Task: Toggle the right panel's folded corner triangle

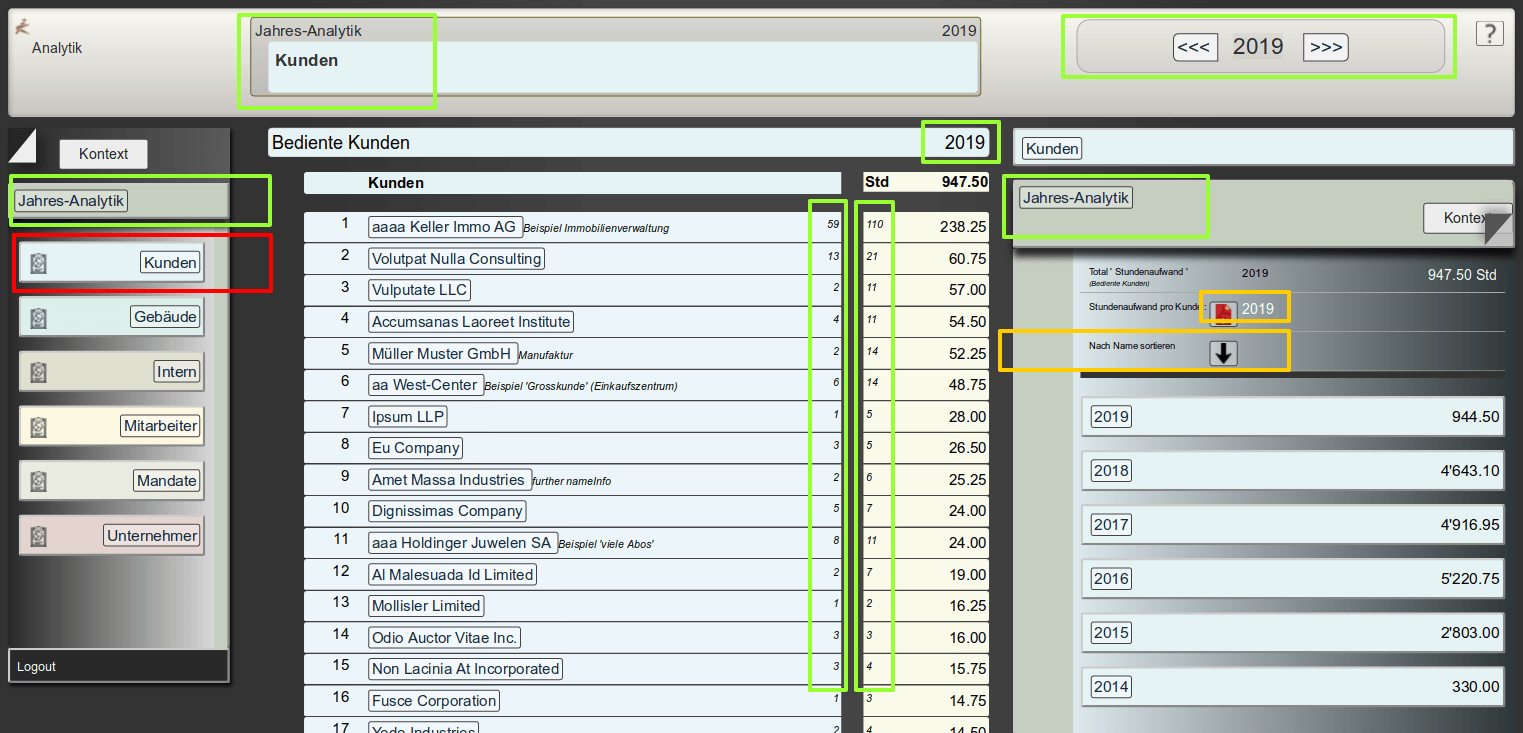Action: click(x=1499, y=229)
